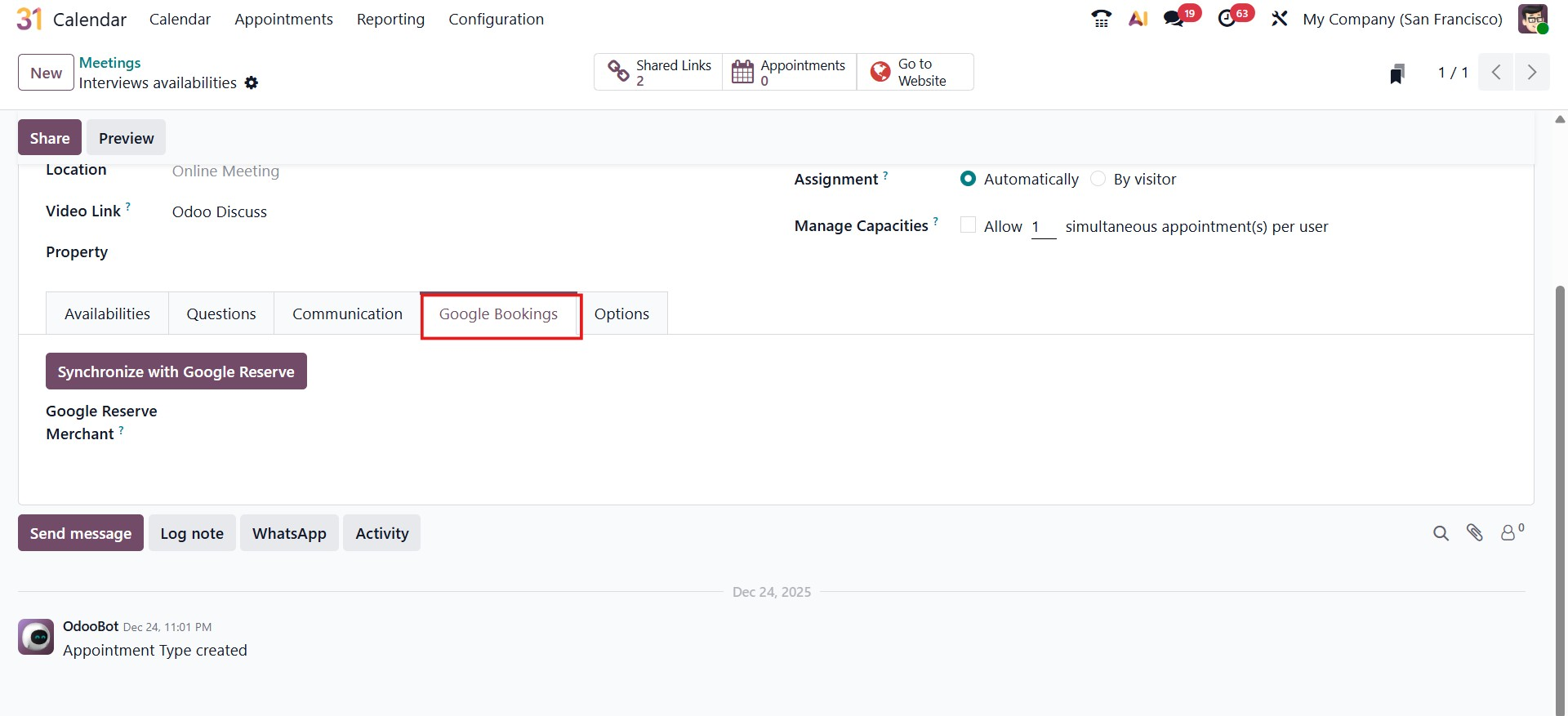Click the 1 / 1 pager counter

click(1453, 73)
